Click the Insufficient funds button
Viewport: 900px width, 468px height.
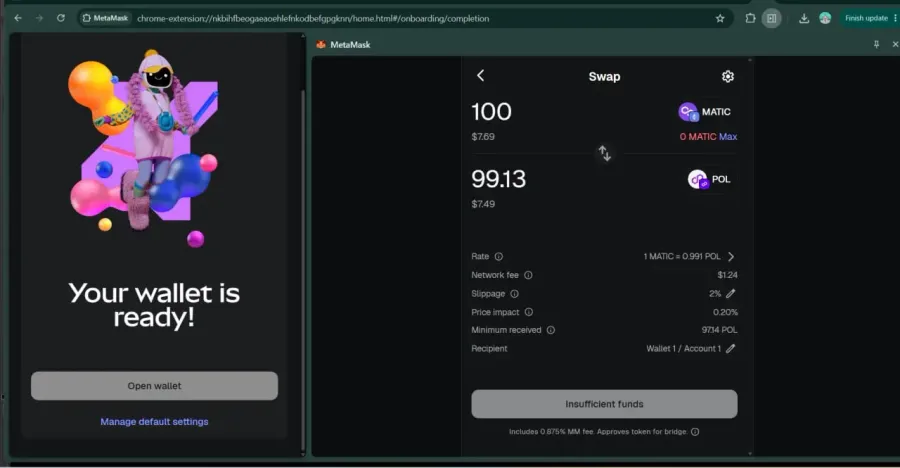(x=604, y=404)
